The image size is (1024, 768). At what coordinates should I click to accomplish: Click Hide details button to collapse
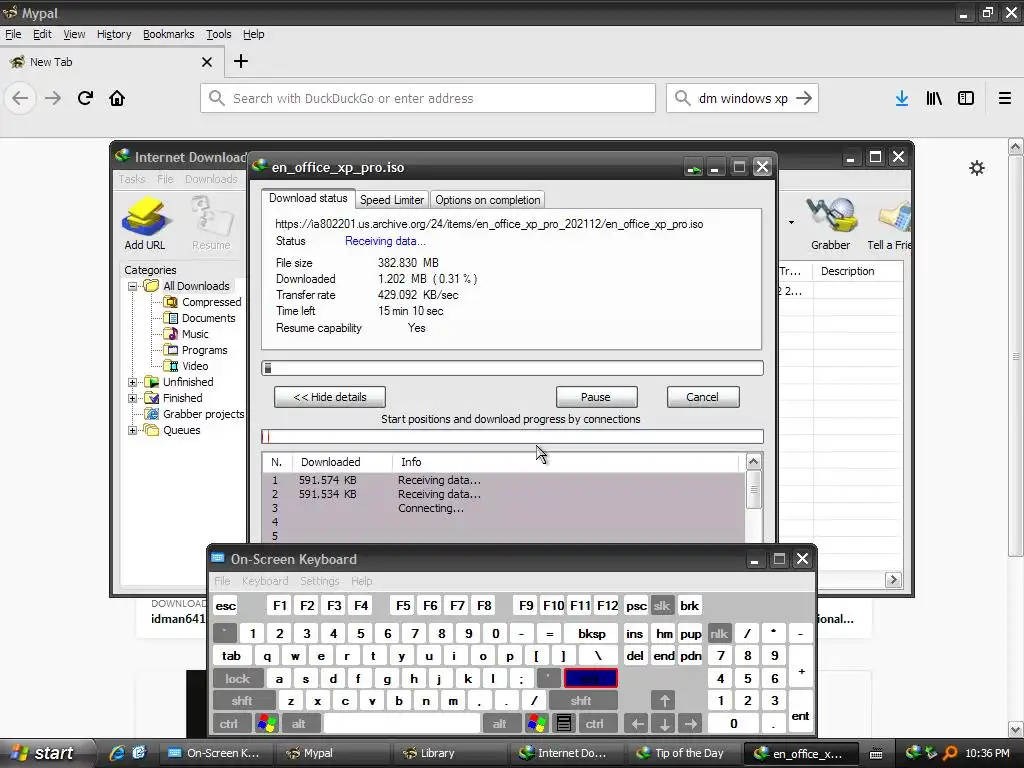tap(330, 397)
